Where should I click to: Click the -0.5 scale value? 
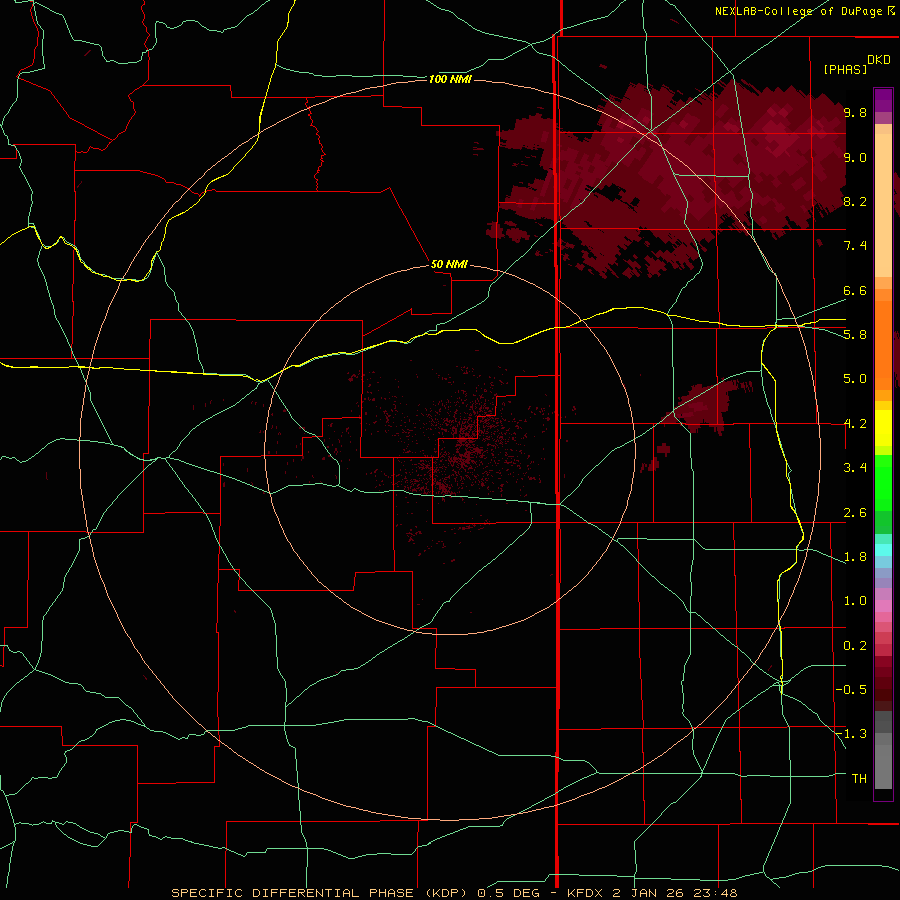(x=852, y=690)
